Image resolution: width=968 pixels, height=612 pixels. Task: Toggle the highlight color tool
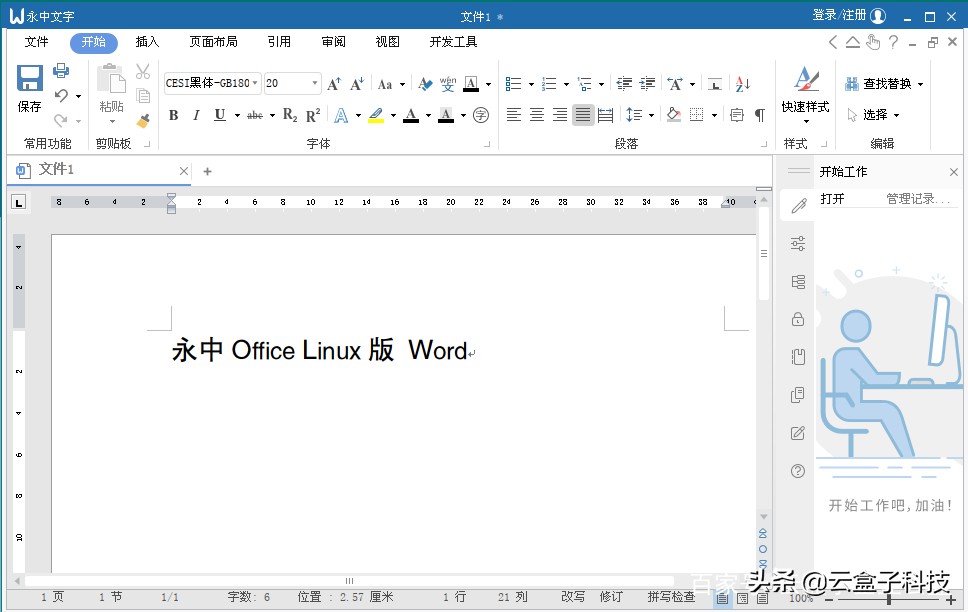click(378, 115)
